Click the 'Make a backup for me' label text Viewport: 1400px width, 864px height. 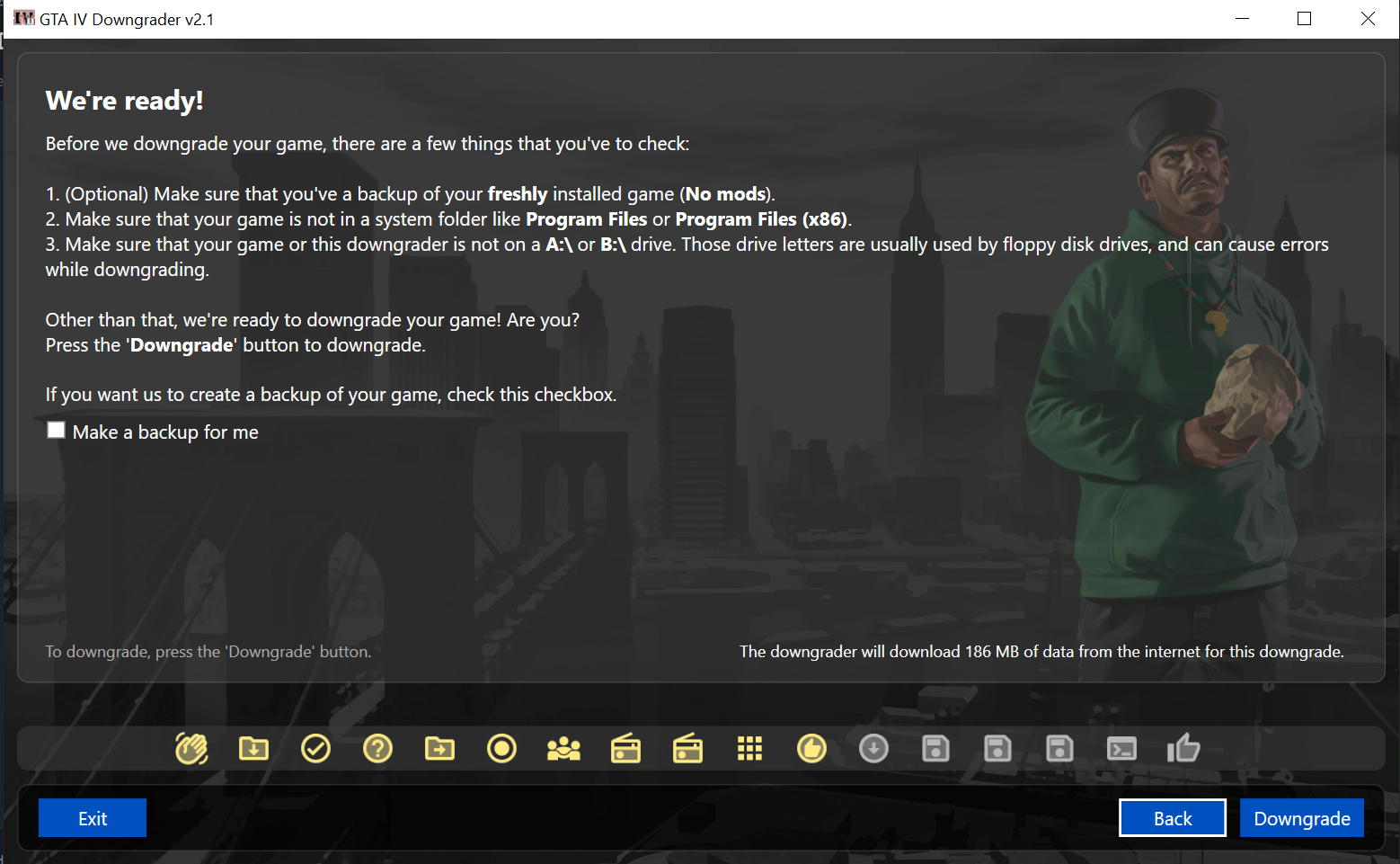click(x=165, y=432)
